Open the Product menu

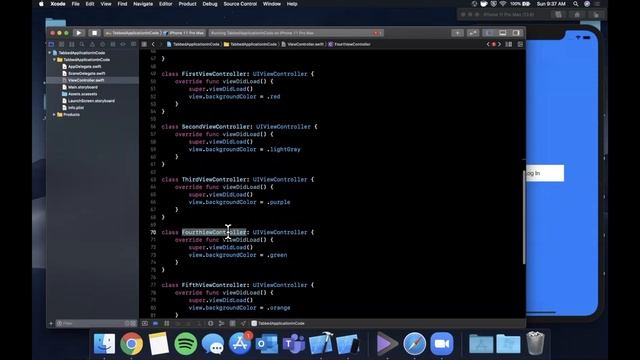pos(187,4)
